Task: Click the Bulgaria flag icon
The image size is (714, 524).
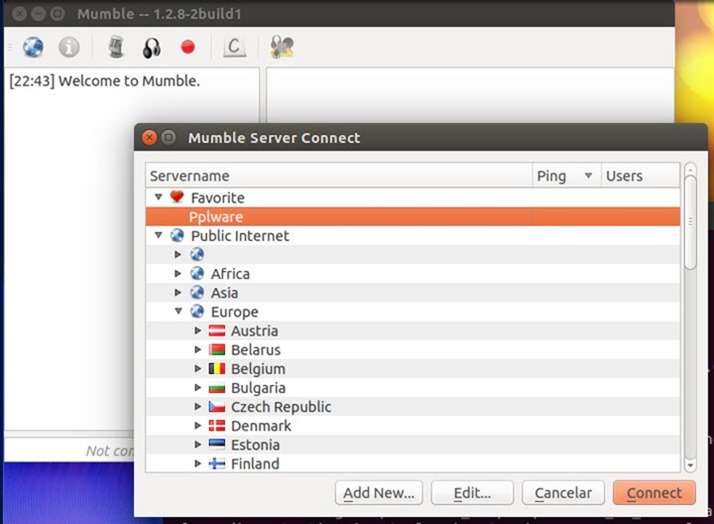Action: point(217,388)
